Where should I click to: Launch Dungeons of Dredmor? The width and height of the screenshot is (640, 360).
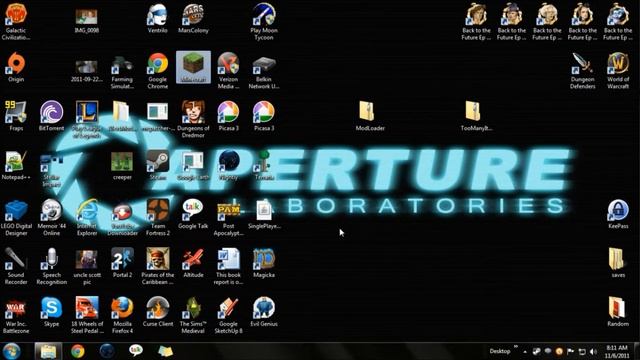(x=193, y=120)
